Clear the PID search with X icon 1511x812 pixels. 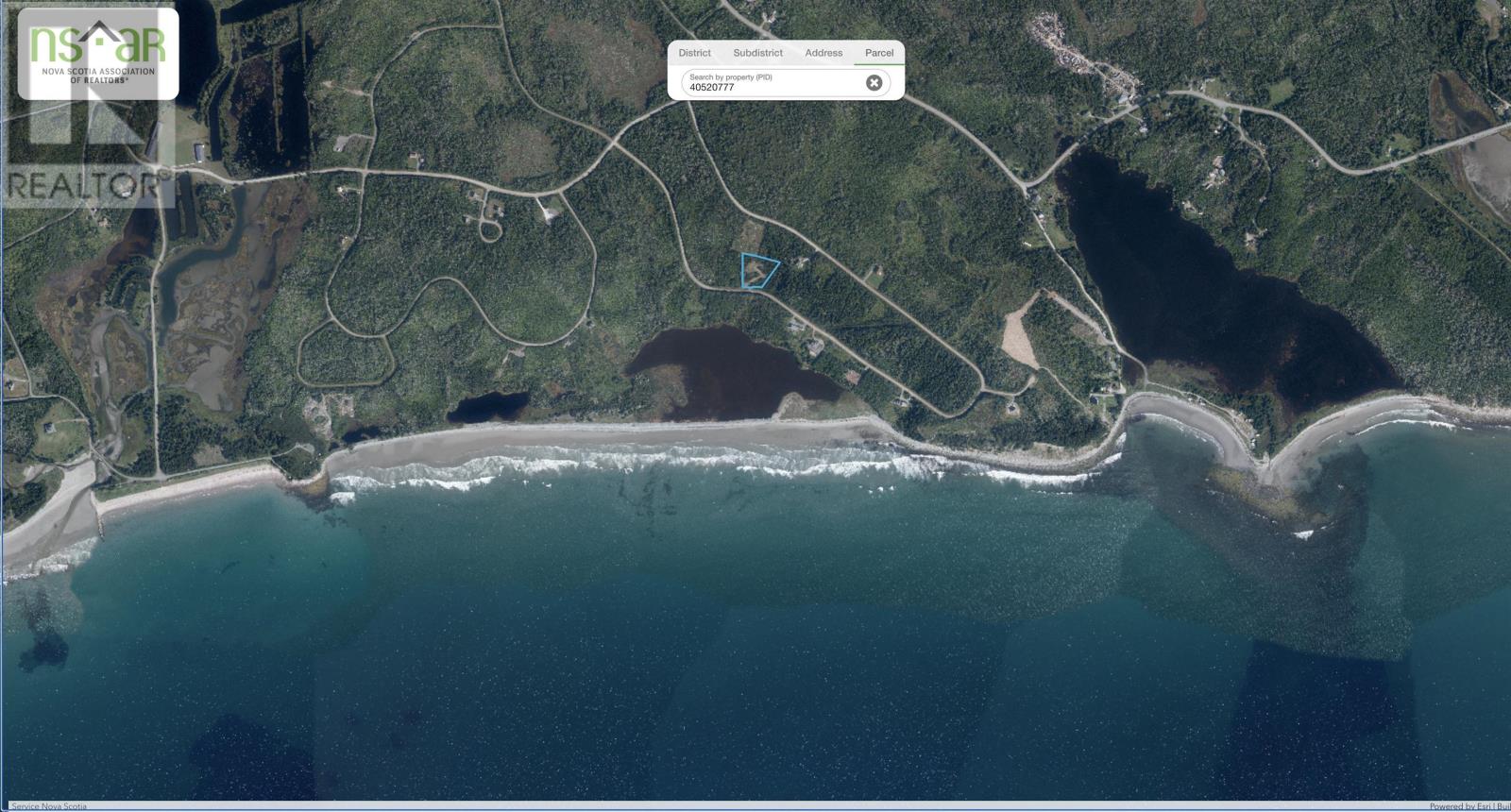tap(874, 83)
